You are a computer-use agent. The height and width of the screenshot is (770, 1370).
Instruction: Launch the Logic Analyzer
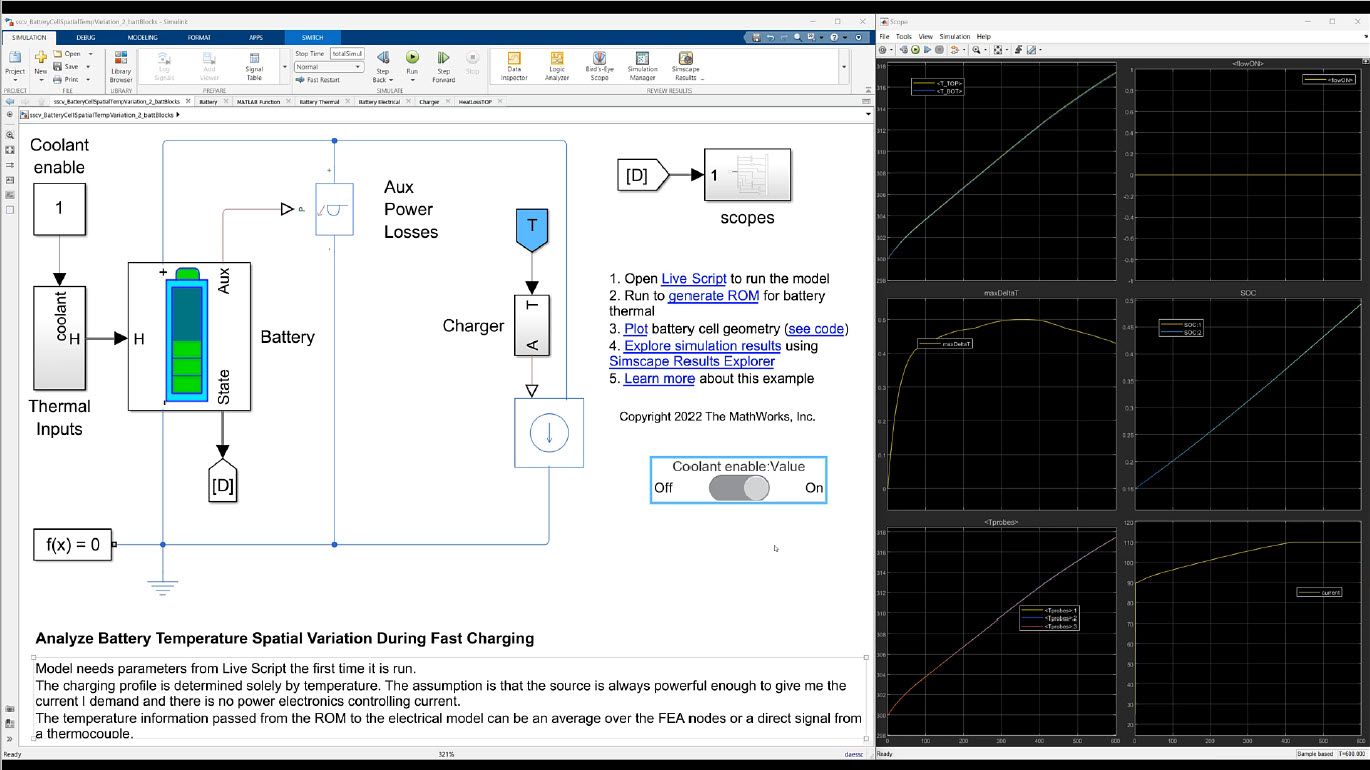click(556, 66)
